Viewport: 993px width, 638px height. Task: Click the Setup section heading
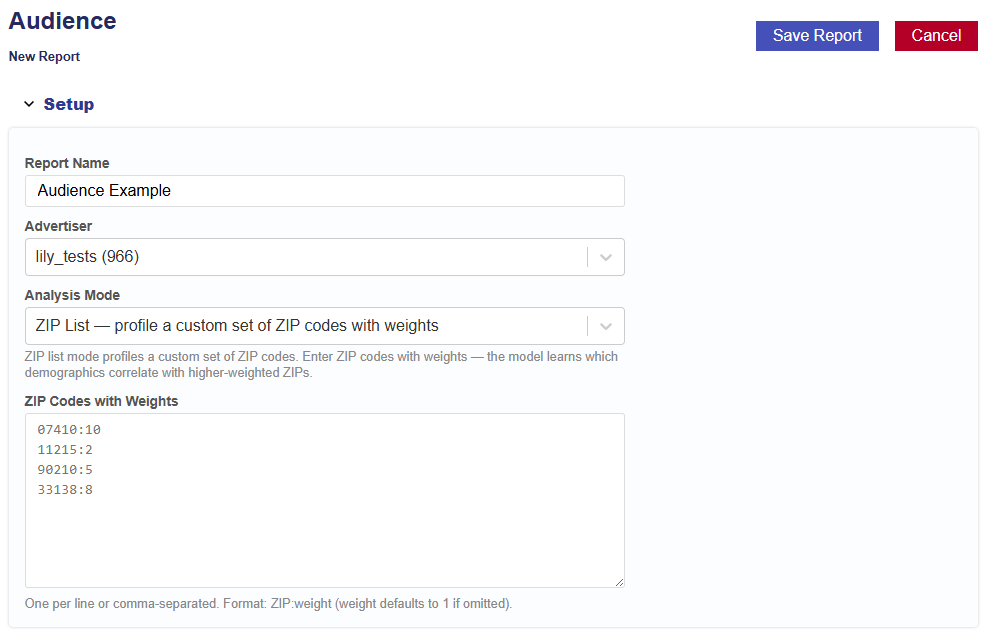pos(69,104)
